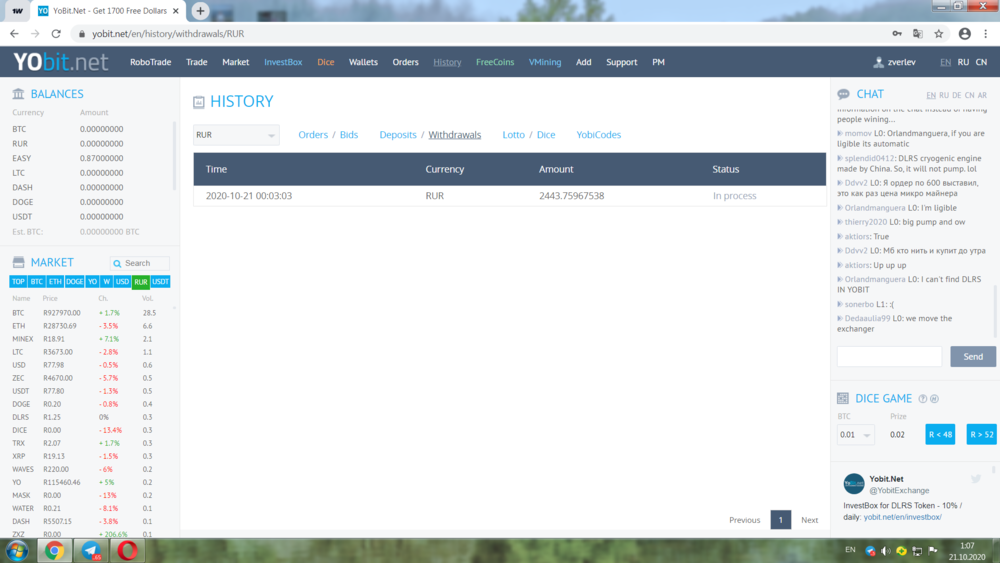Select the USDT market tab
This screenshot has width=1000, height=563.
click(x=161, y=282)
